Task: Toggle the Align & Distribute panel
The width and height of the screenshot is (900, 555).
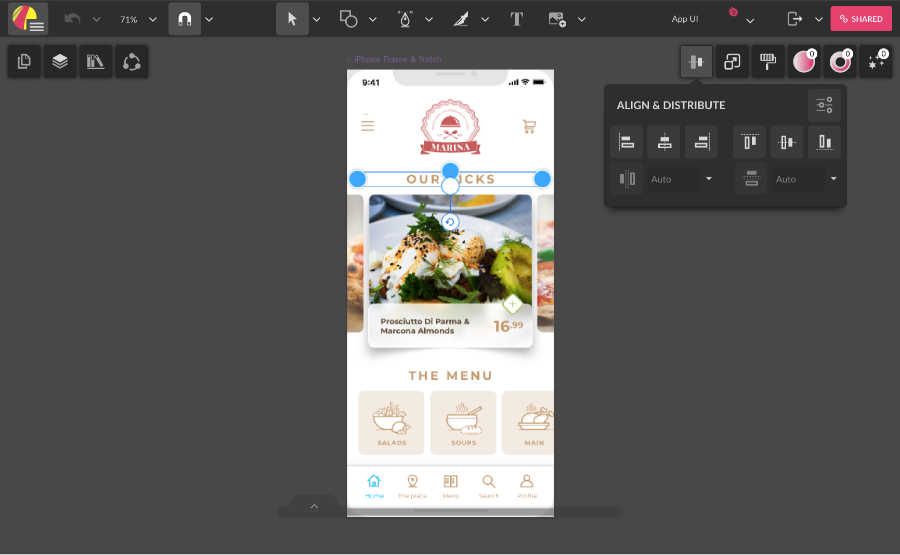Action: (696, 62)
